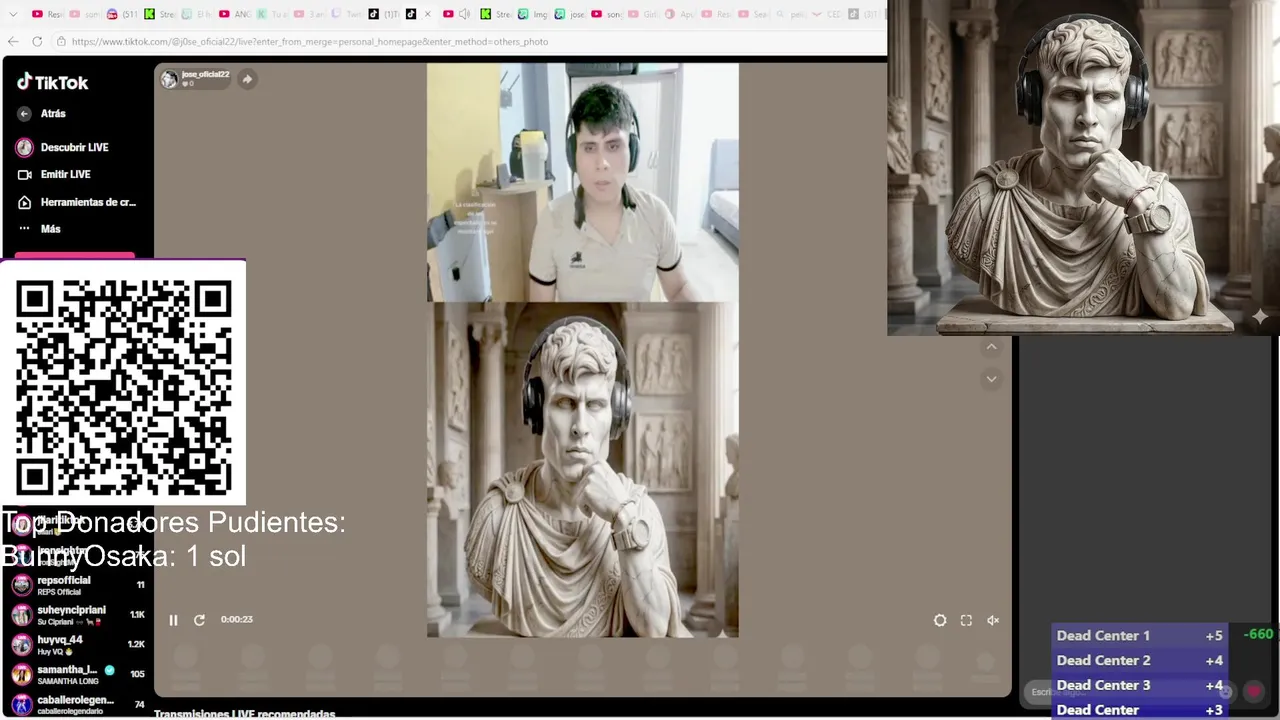Screen dimensions: 1280x720
Task: Switch live player to fullscreen
Action: (x=966, y=620)
